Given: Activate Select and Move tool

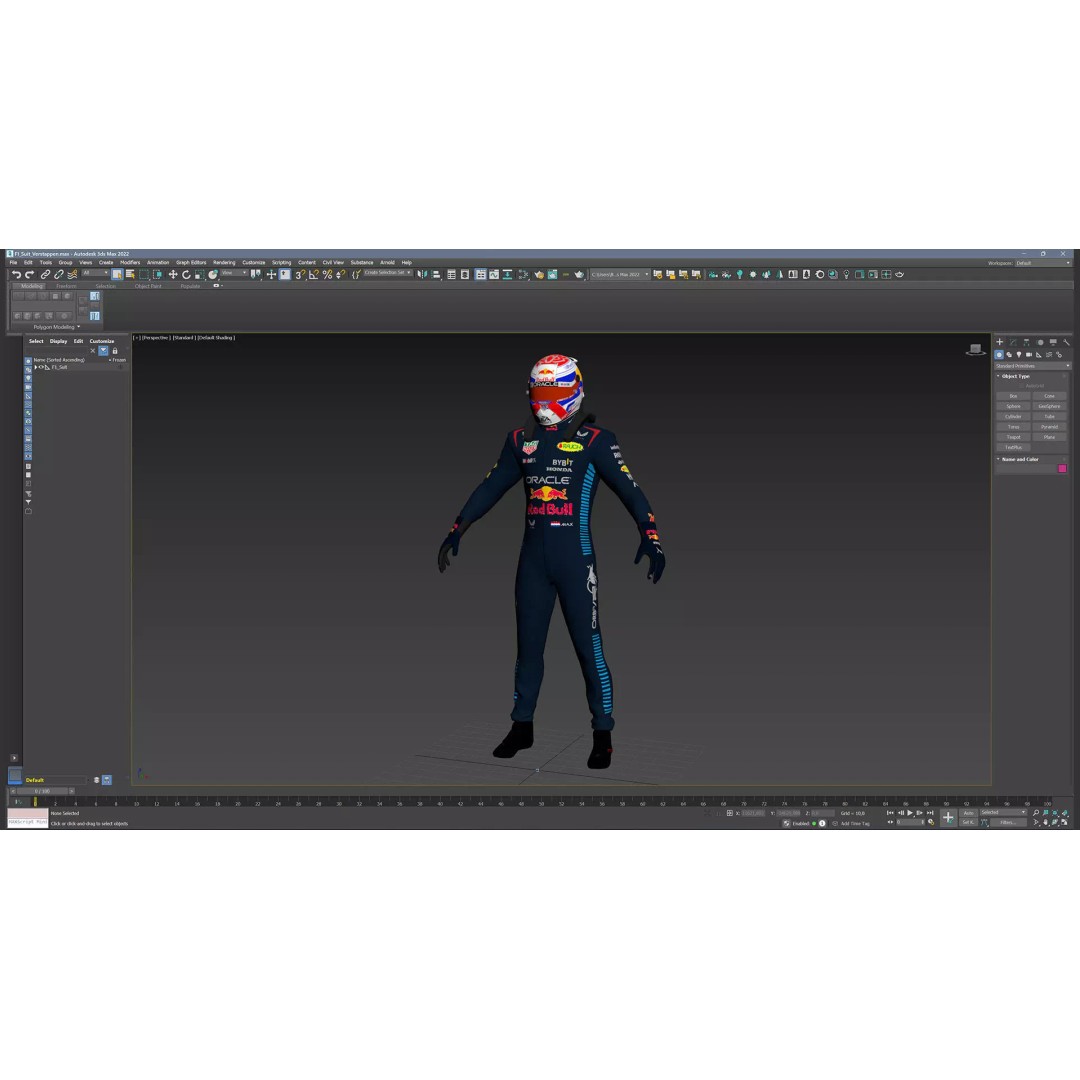Looking at the screenshot, I should 173,274.
